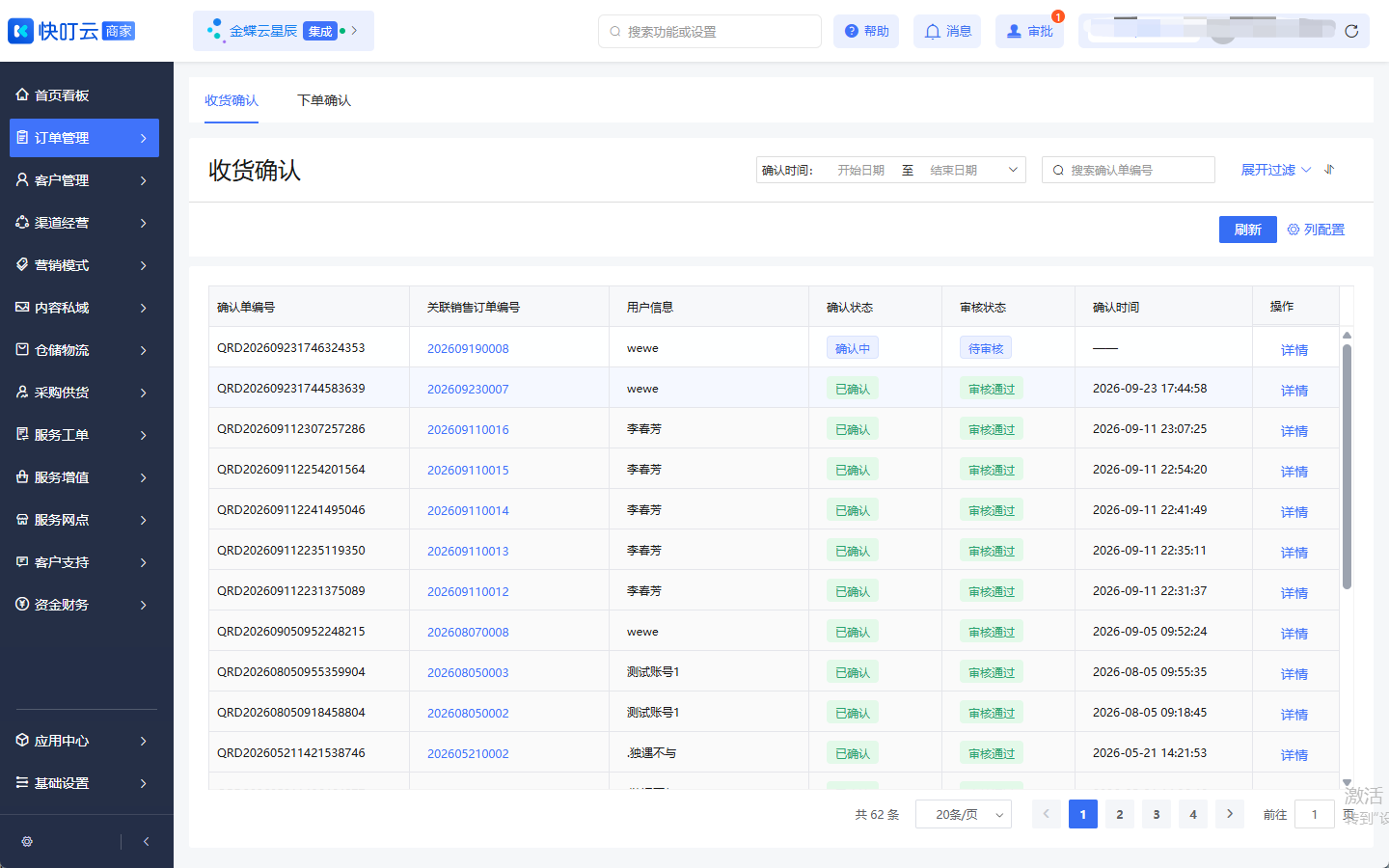Open sales order link 202609230007

tap(468, 390)
